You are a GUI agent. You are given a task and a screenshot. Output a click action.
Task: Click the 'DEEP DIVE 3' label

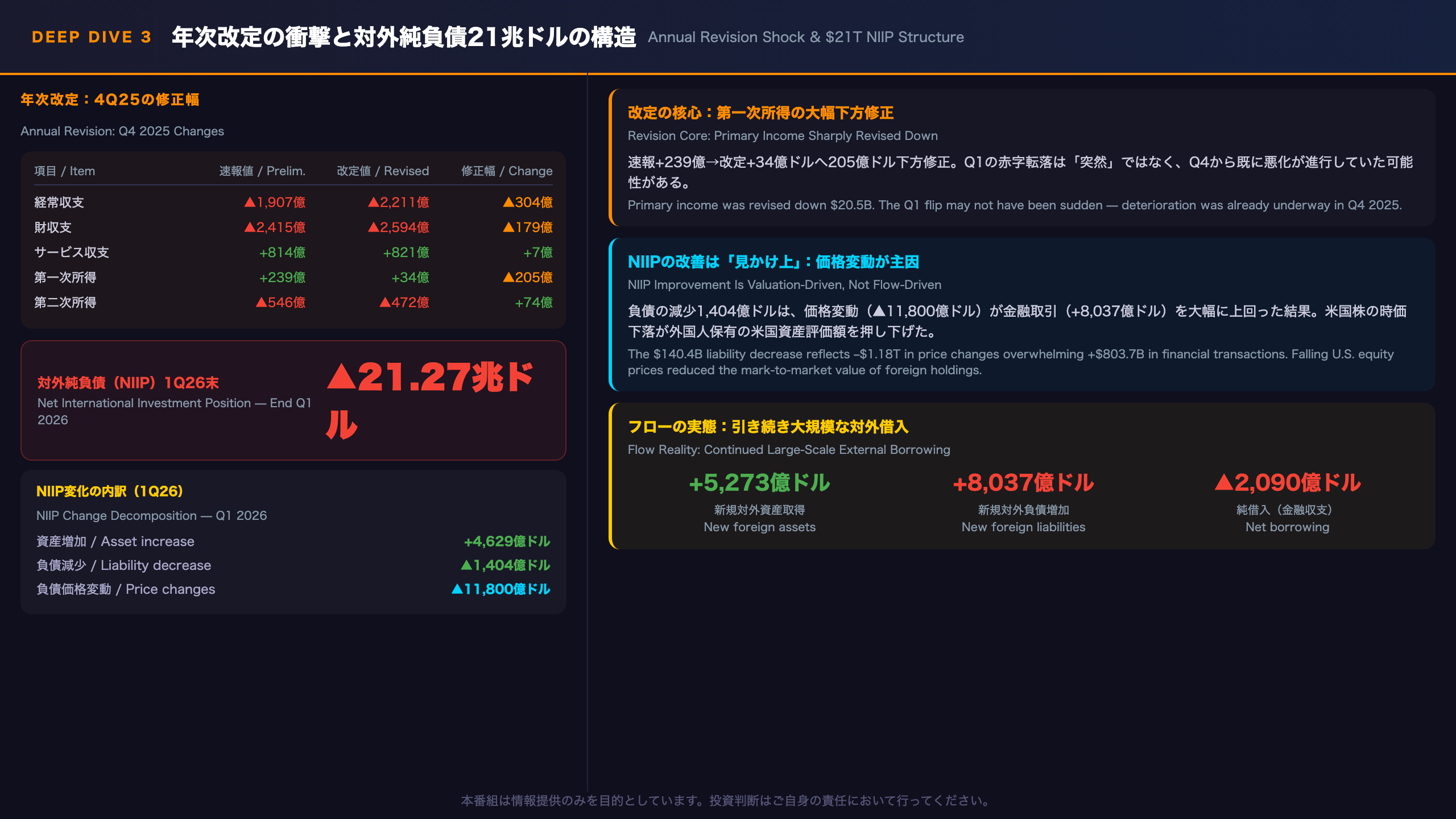point(92,37)
